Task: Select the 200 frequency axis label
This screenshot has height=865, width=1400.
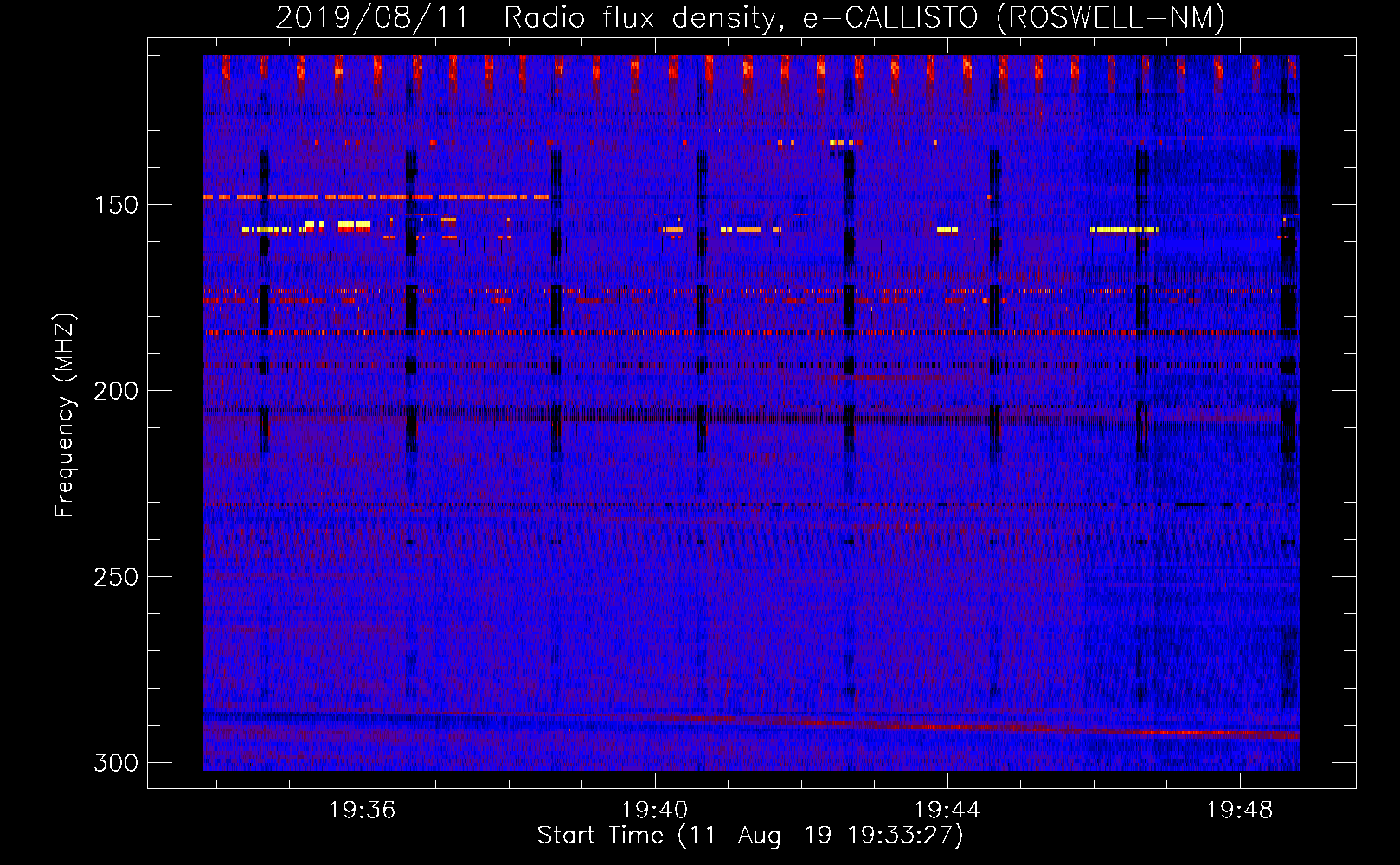Action: pos(116,391)
